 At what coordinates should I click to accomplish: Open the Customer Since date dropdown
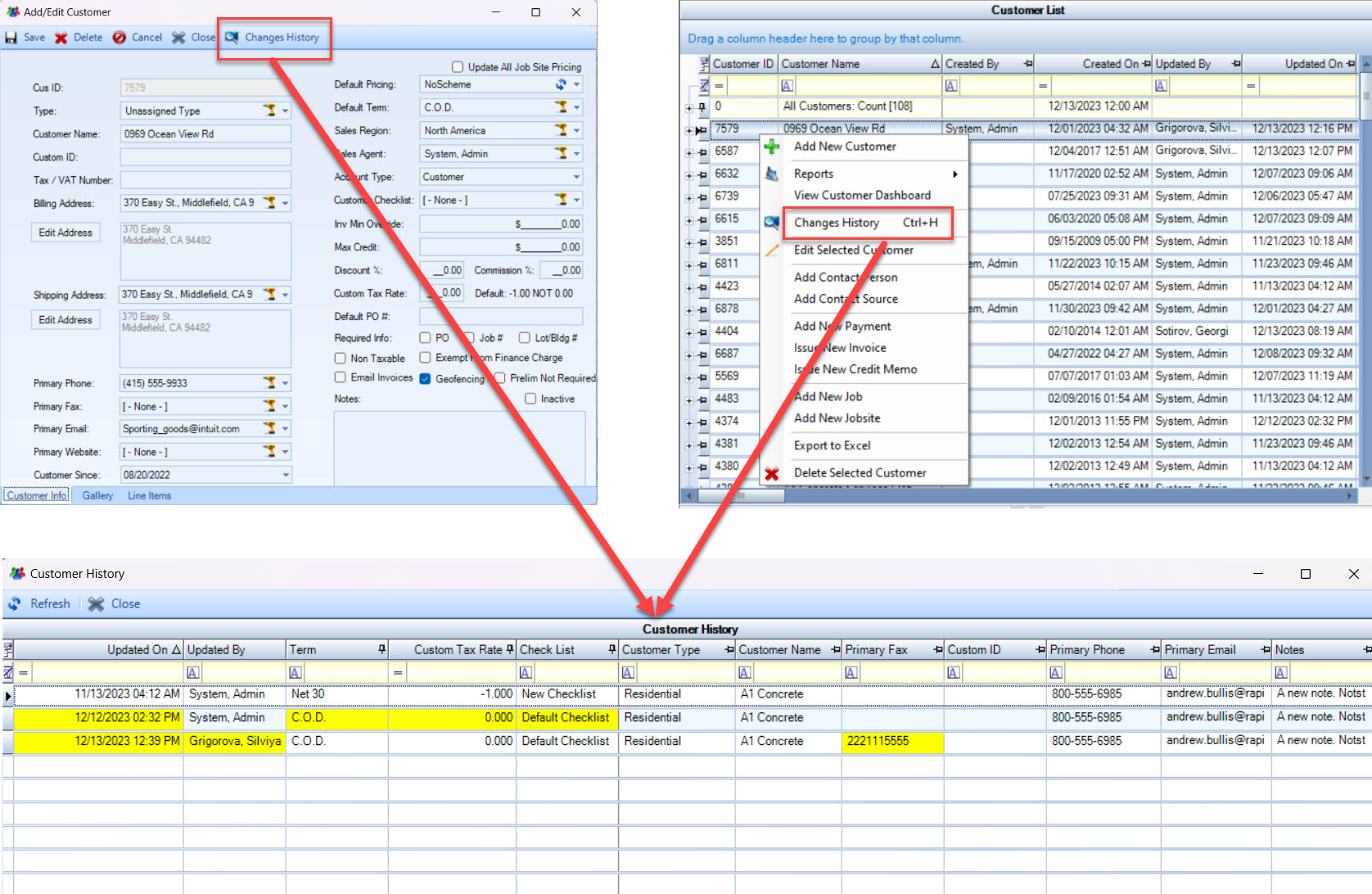[286, 475]
